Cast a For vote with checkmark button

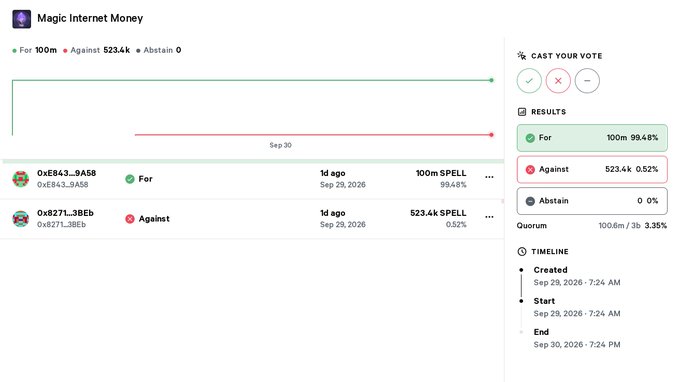529,81
